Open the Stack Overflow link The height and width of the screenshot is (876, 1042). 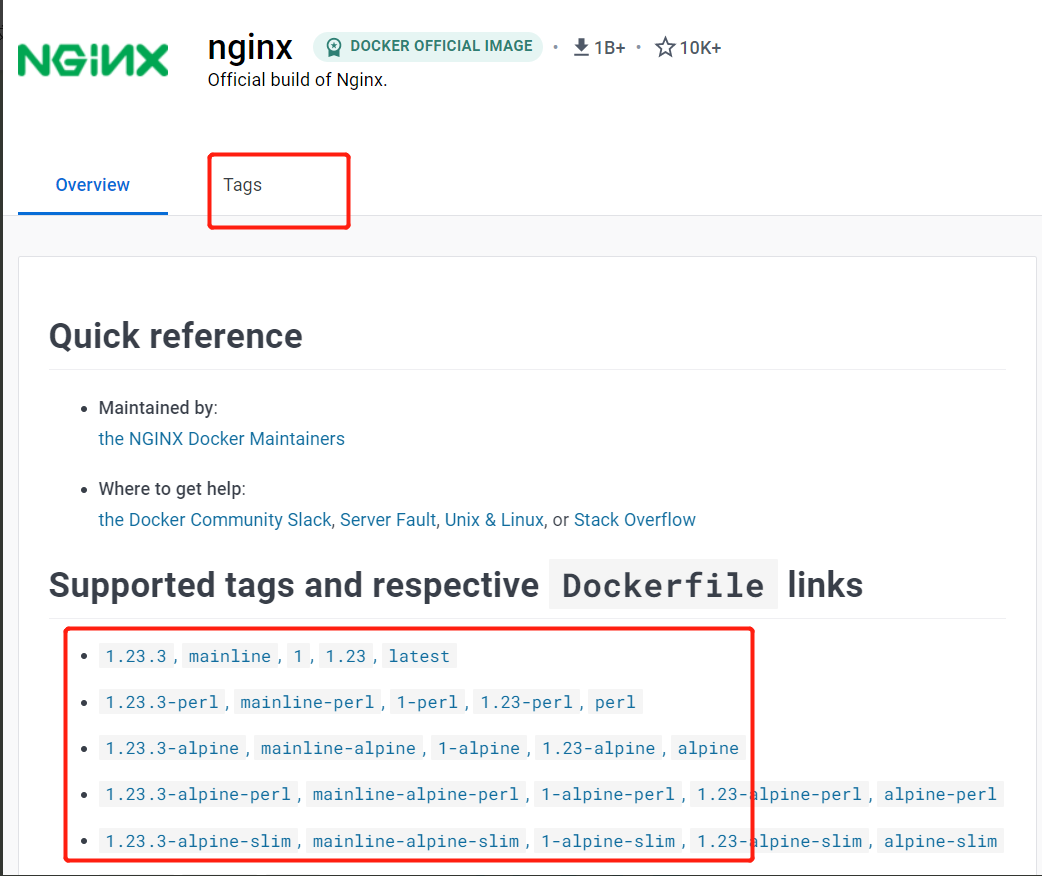635,520
